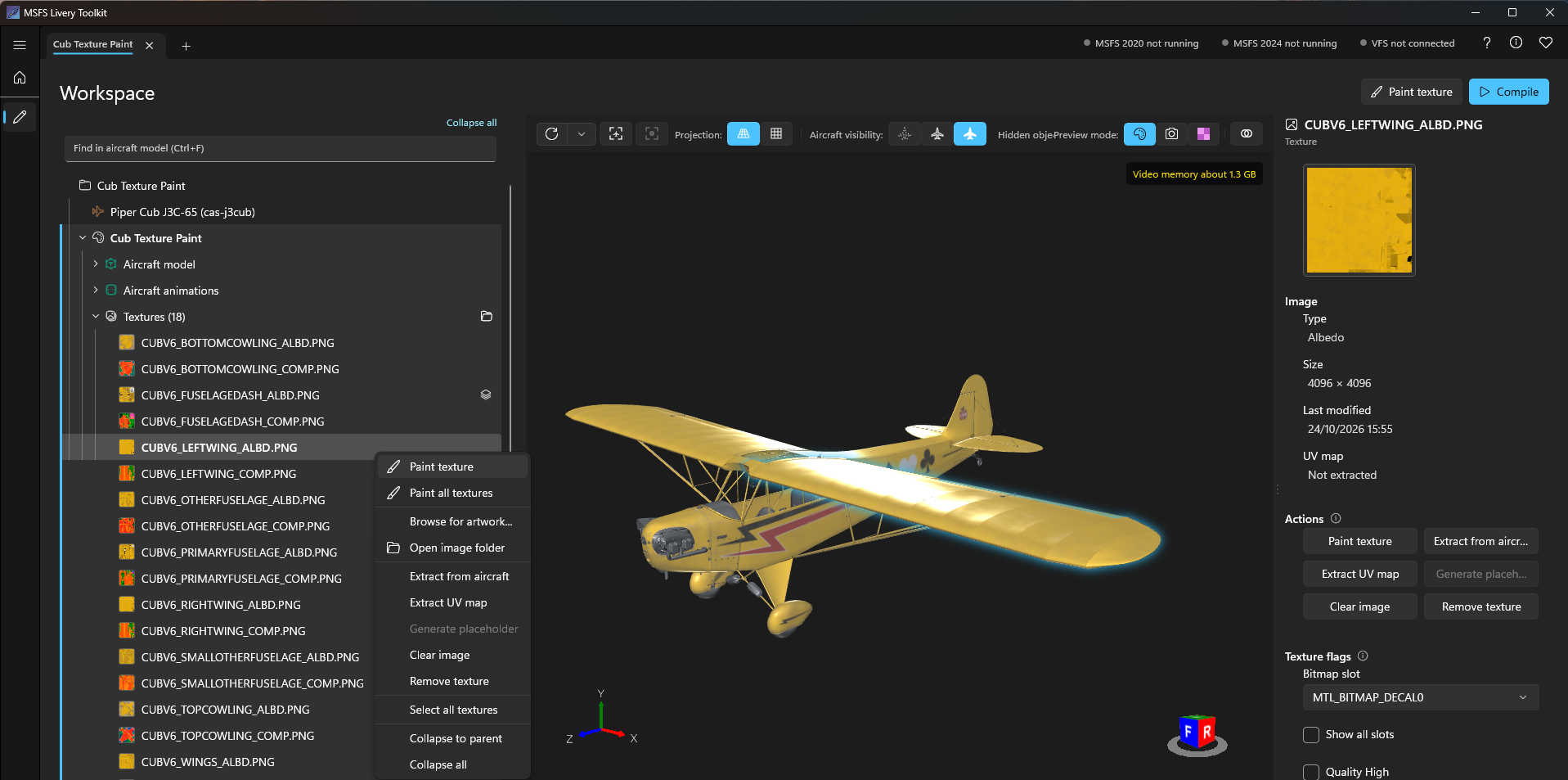Select the pencil paint workspace sidebar icon

pyautogui.click(x=20, y=117)
